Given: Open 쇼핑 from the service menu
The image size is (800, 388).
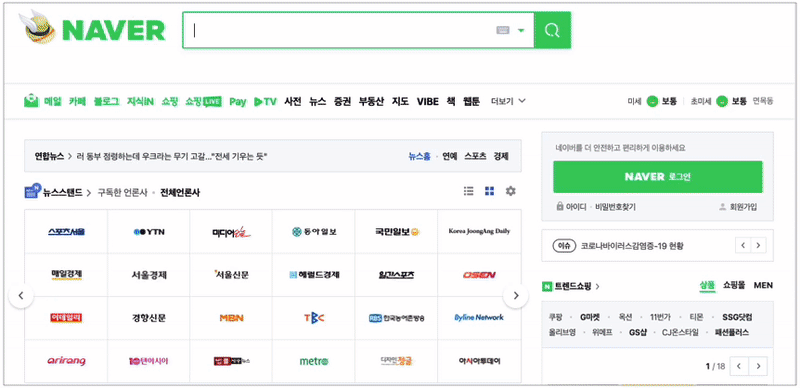Looking at the screenshot, I should click(170, 101).
